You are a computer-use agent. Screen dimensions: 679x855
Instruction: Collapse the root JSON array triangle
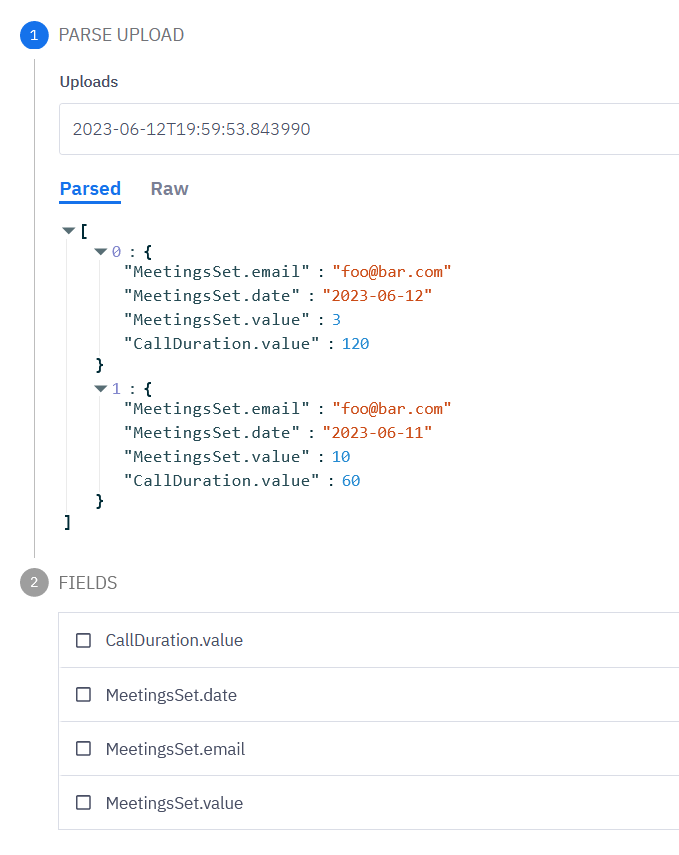[x=68, y=230]
